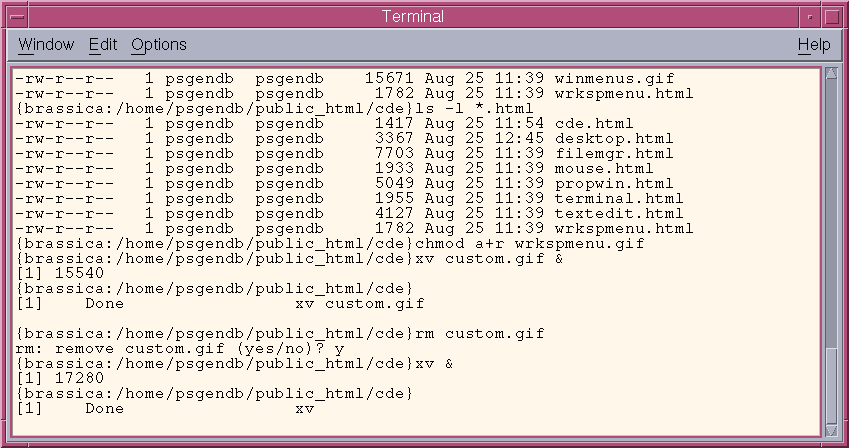Open the Window menu
The width and height of the screenshot is (849, 448).
pos(46,44)
